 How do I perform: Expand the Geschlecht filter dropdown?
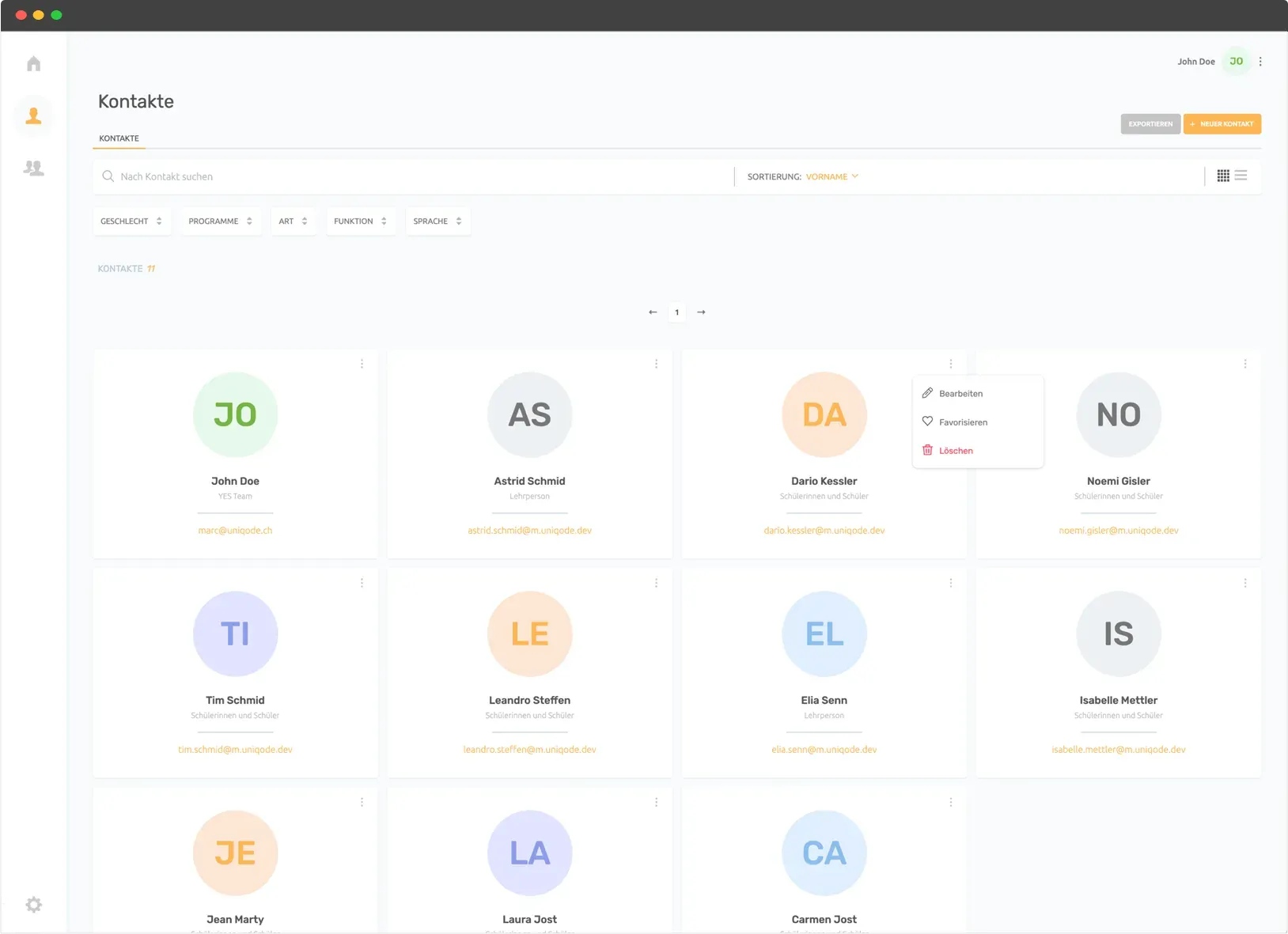(x=131, y=221)
